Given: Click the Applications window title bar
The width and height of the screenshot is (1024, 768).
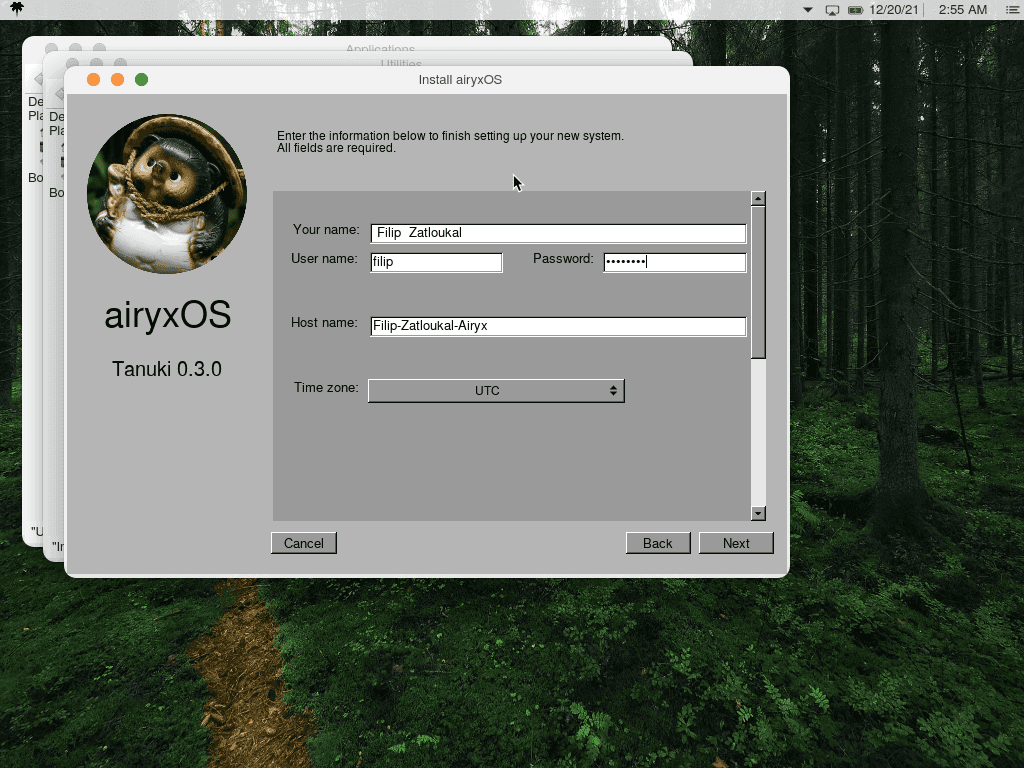Looking at the screenshot, I should coord(380,49).
